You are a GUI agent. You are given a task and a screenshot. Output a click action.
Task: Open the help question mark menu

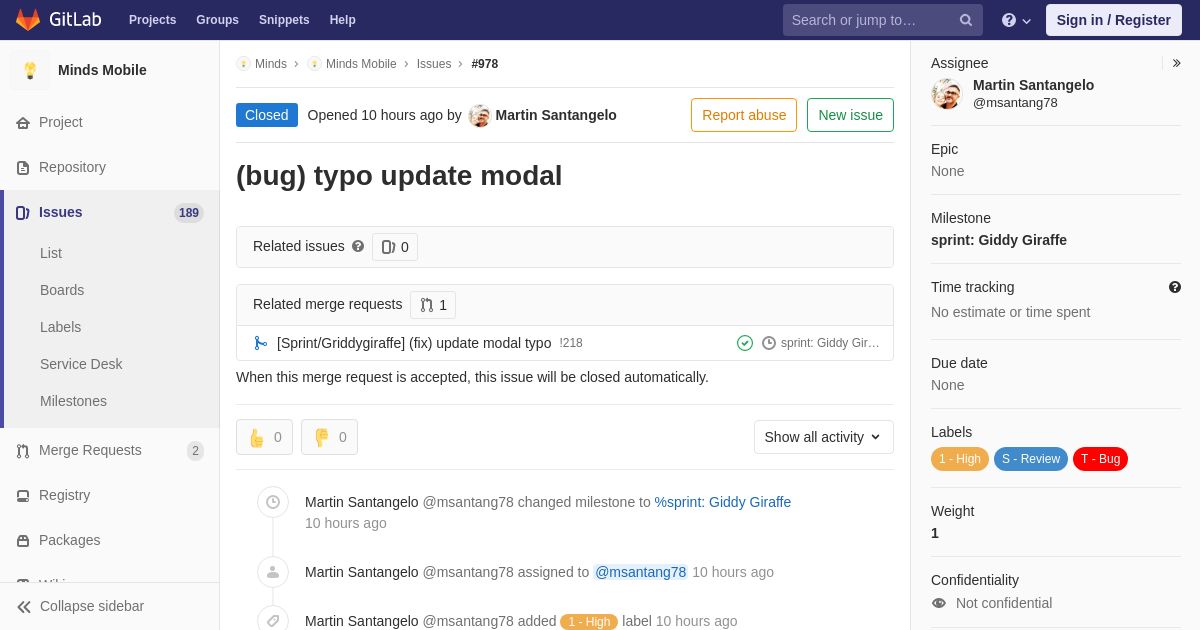pyautogui.click(x=1016, y=20)
